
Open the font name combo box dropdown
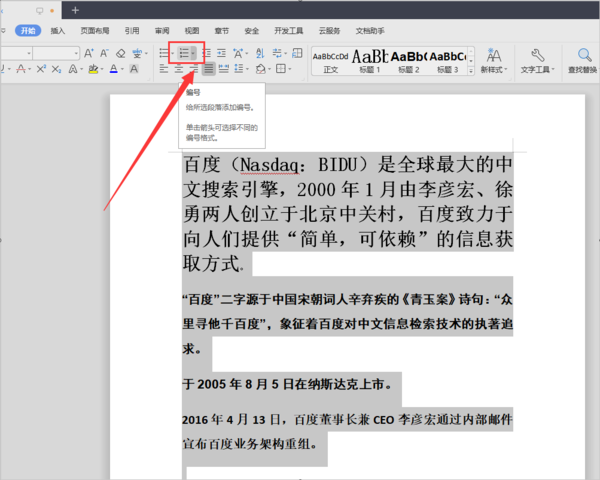pos(29,53)
